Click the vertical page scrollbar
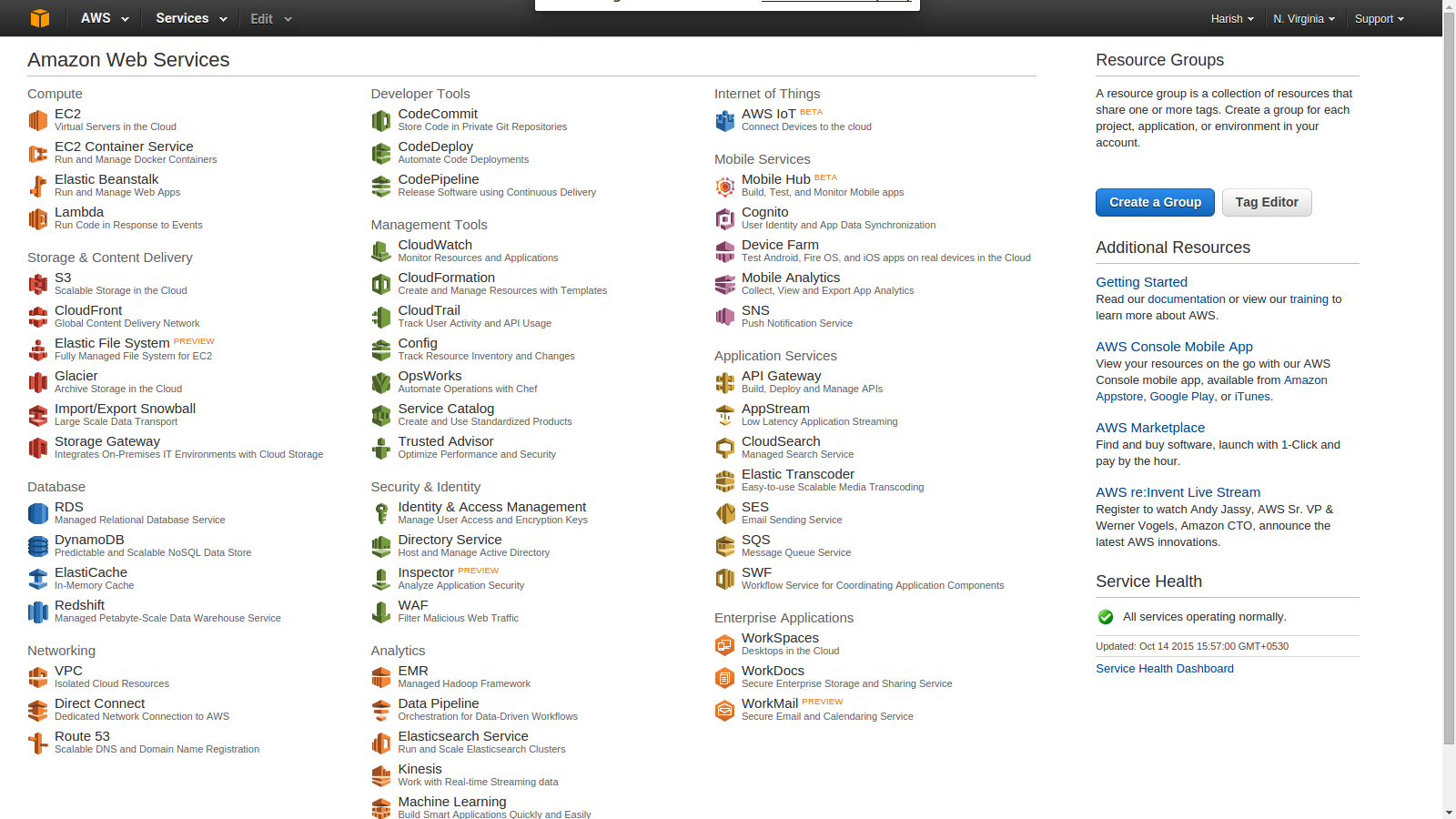The height and width of the screenshot is (819, 1456). pyautogui.click(x=1449, y=378)
